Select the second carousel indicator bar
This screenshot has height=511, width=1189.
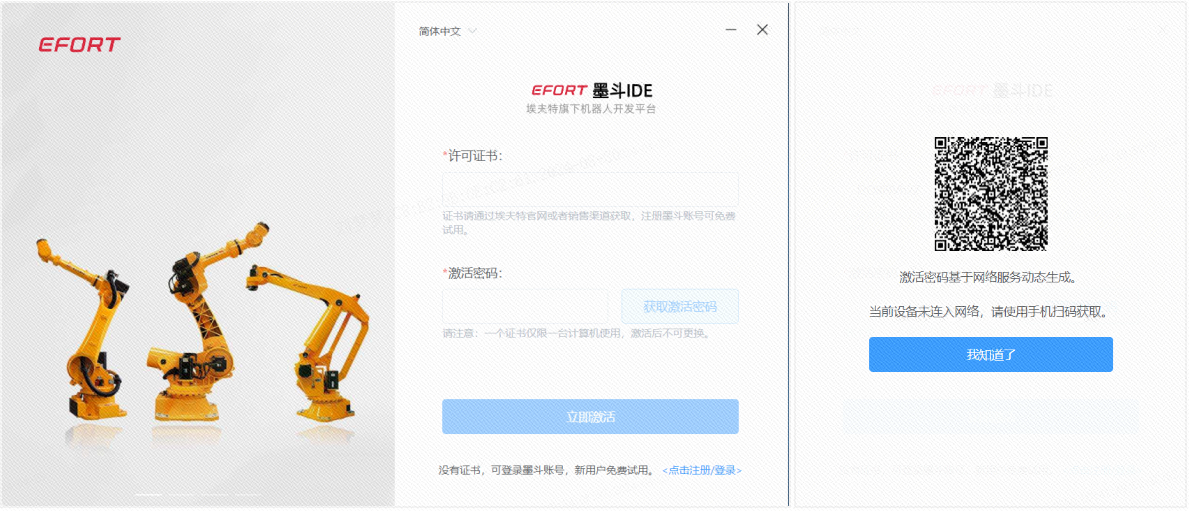pos(180,495)
